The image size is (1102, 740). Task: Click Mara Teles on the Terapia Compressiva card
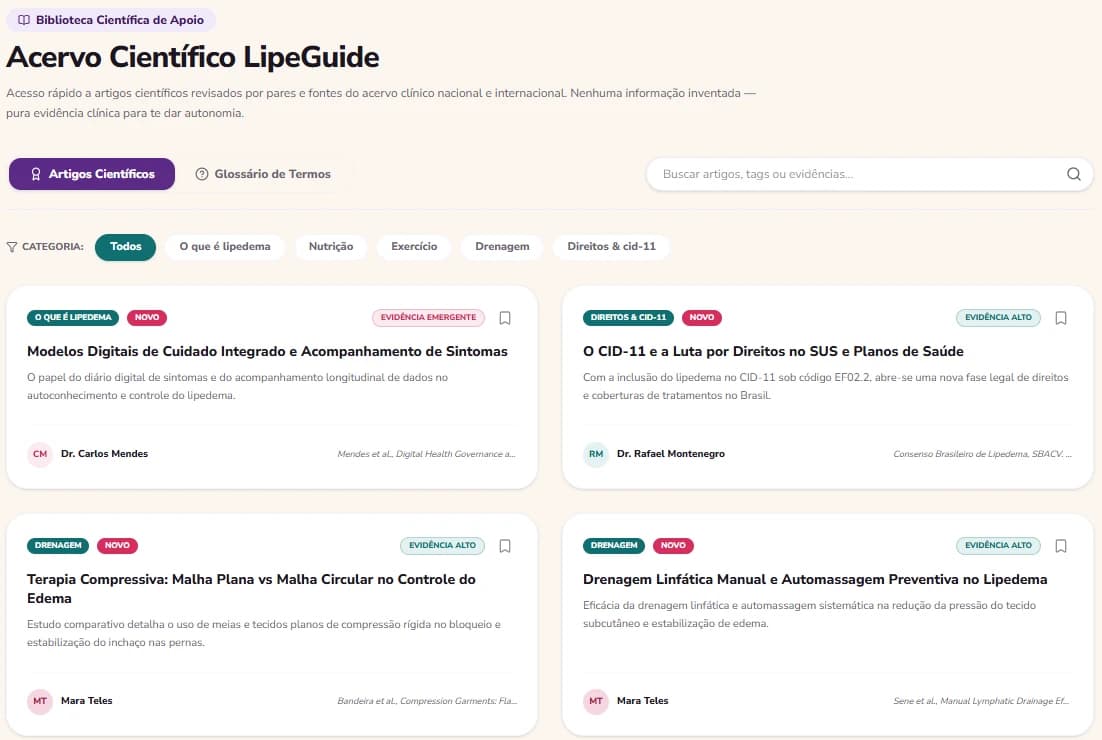pos(86,701)
